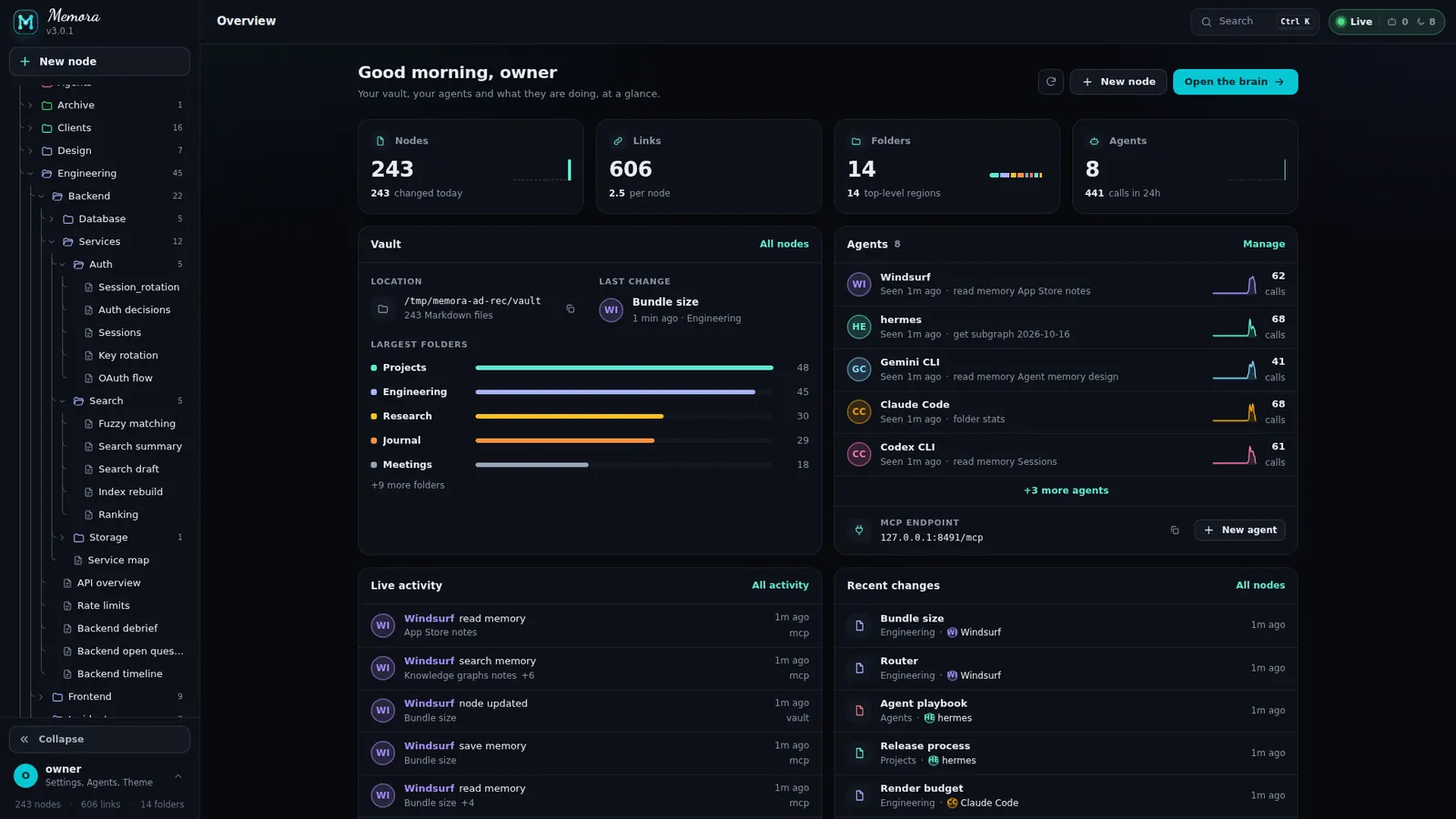
Task: Focus the Search field
Action: click(x=1255, y=22)
